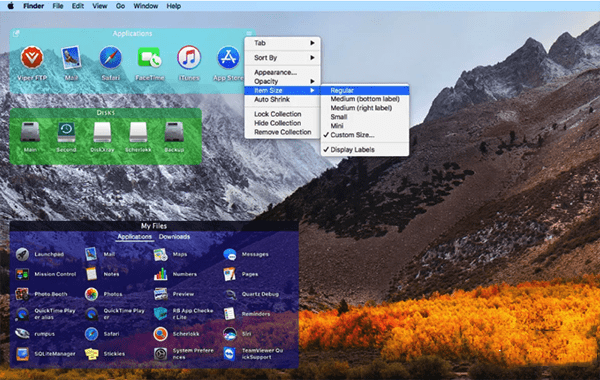The width and height of the screenshot is (600, 380).
Task: Click the detach icon on Applications collection
Action: (x=16, y=34)
